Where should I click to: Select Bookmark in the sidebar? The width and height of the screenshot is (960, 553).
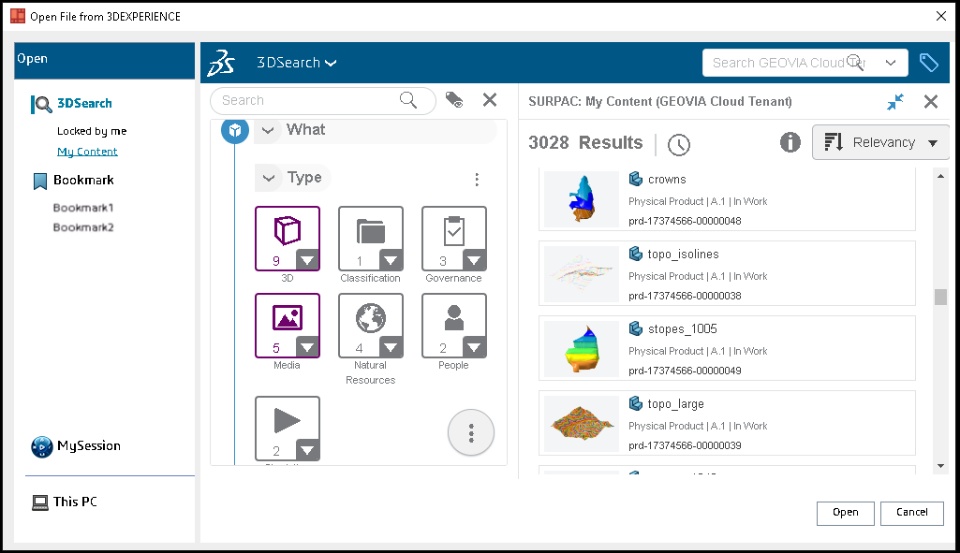point(83,180)
